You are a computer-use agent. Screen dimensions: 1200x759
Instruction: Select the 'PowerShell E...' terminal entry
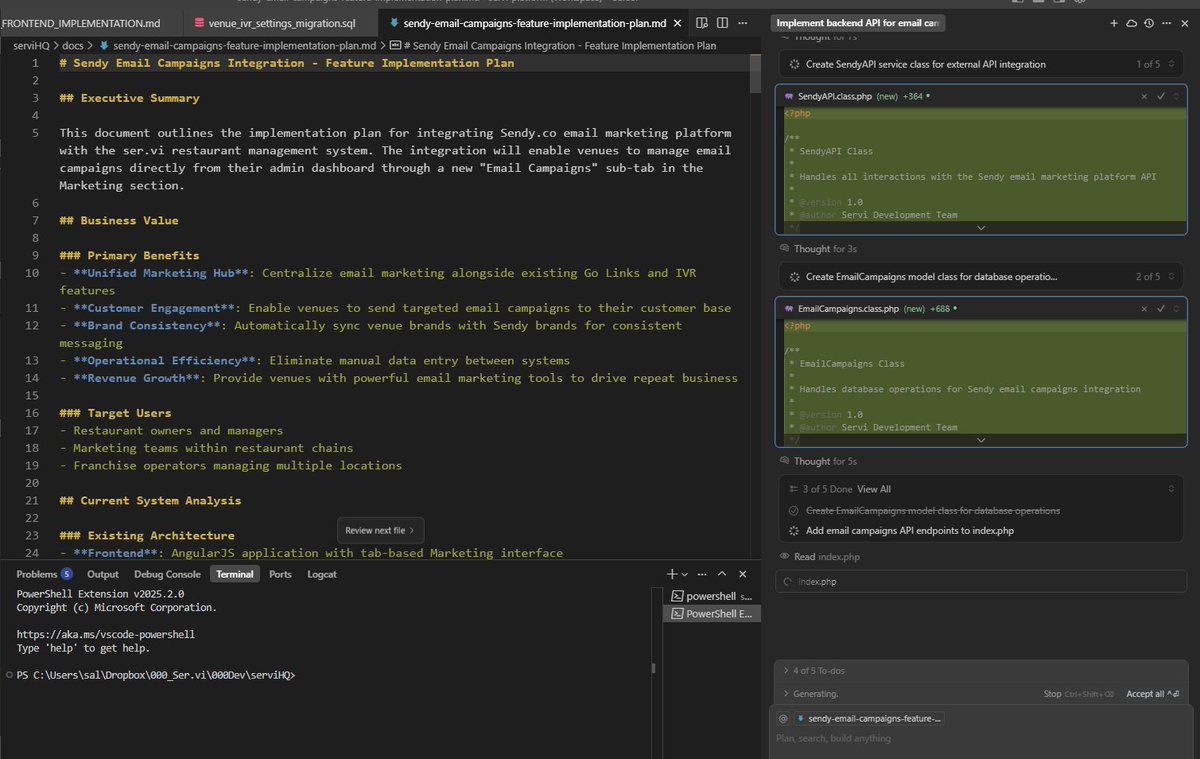click(712, 614)
